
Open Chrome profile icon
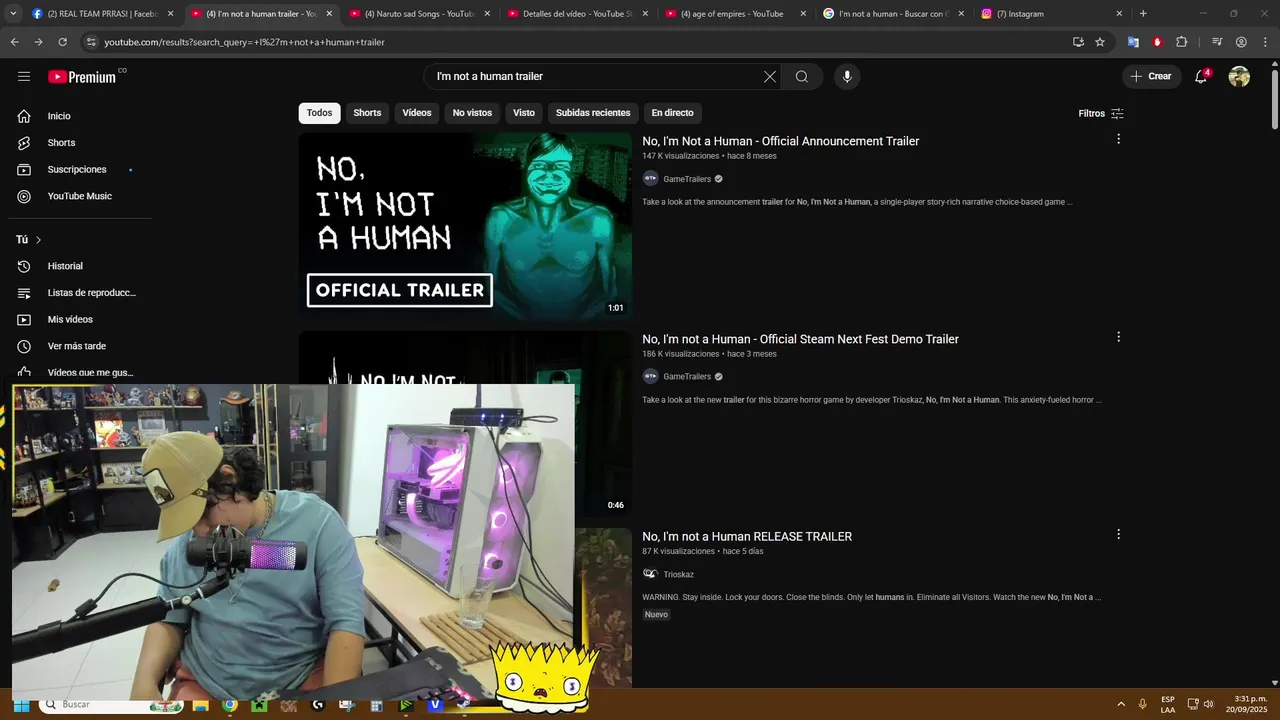click(x=1241, y=42)
